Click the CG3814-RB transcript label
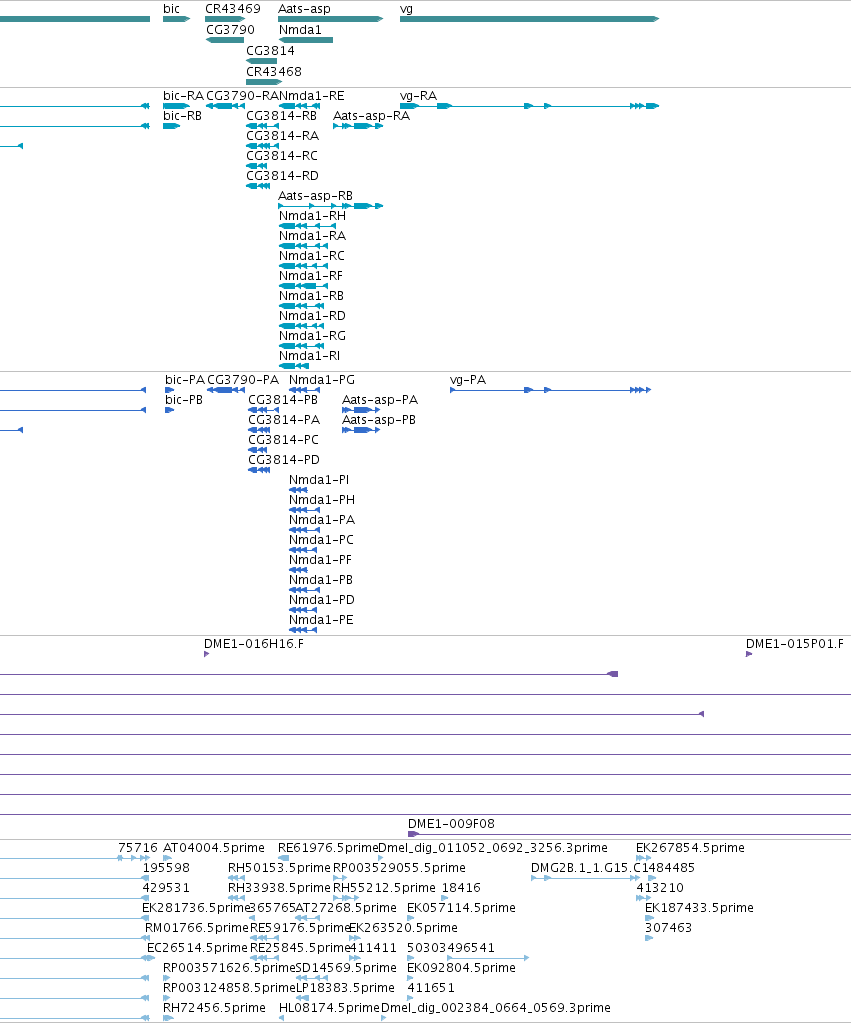This screenshot has height=1023, width=851. pyautogui.click(x=281, y=115)
